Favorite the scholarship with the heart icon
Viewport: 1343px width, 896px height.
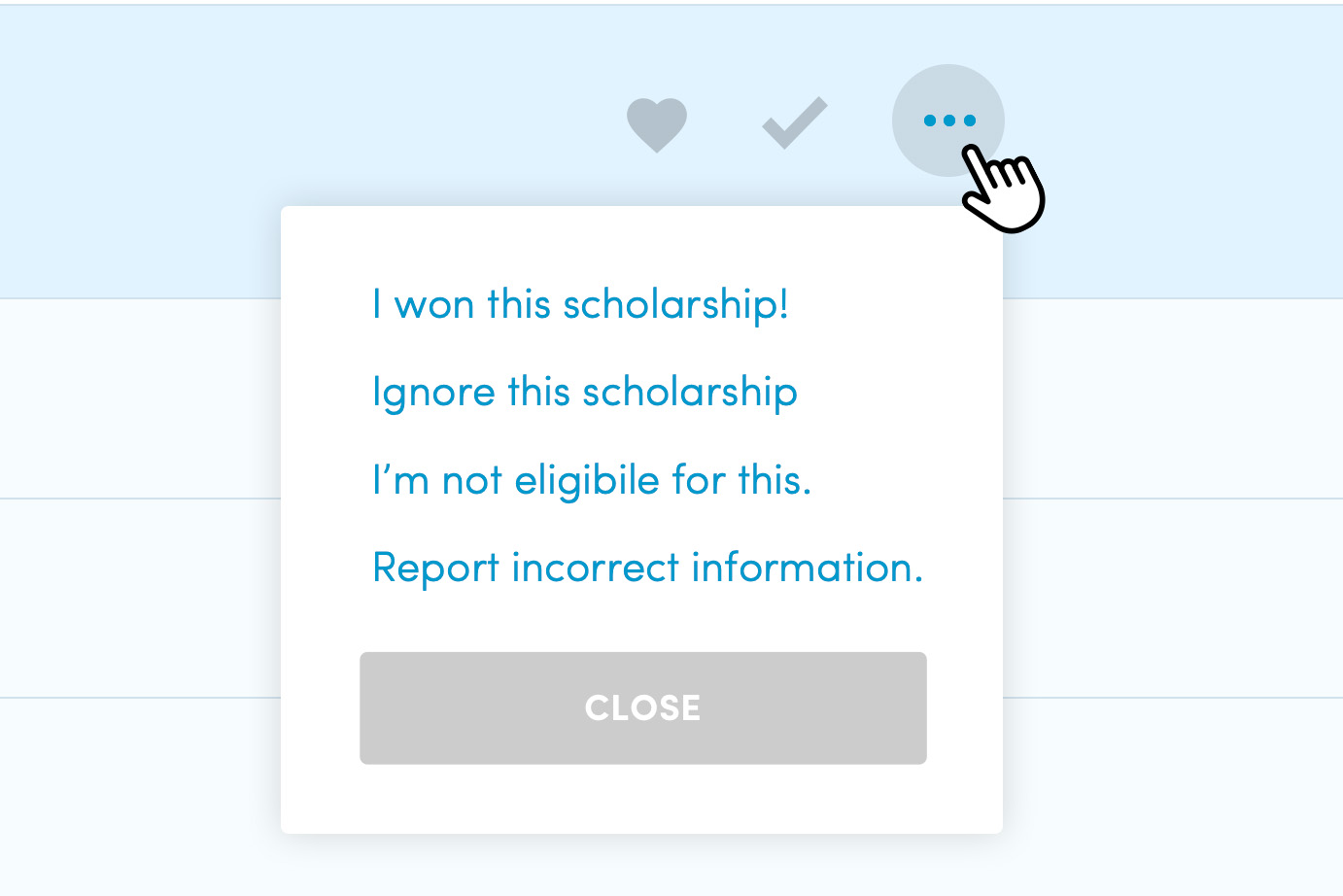click(657, 121)
